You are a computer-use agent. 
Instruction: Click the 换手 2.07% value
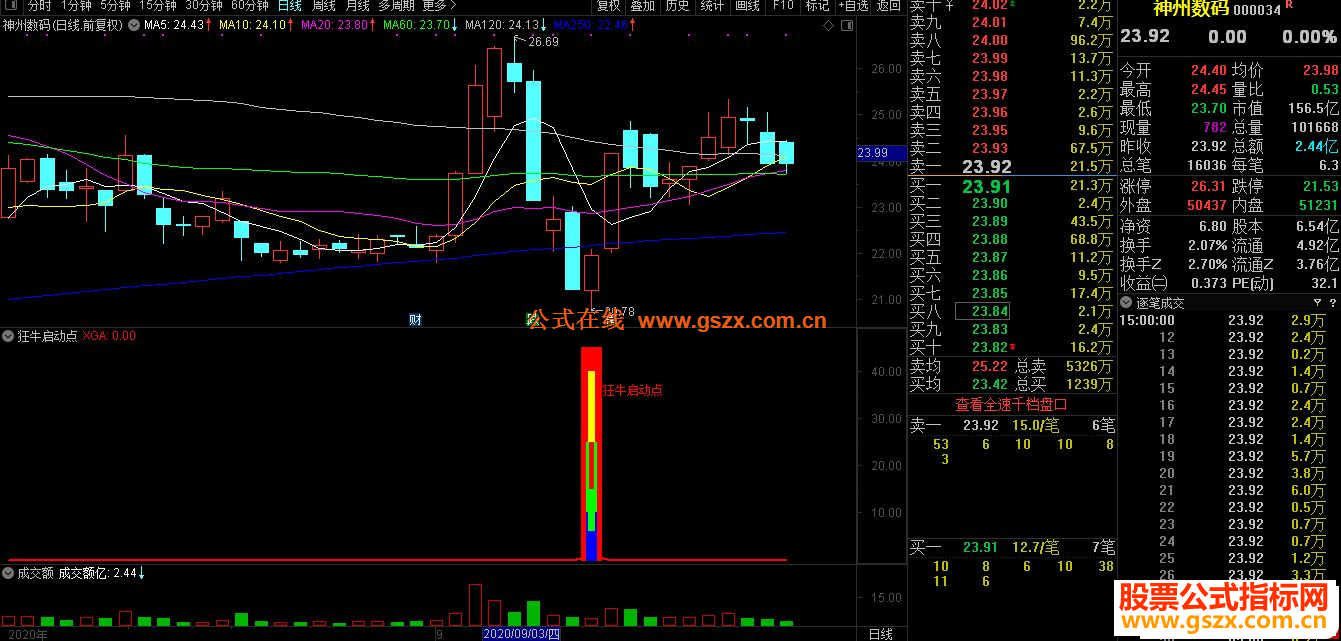click(x=1207, y=245)
